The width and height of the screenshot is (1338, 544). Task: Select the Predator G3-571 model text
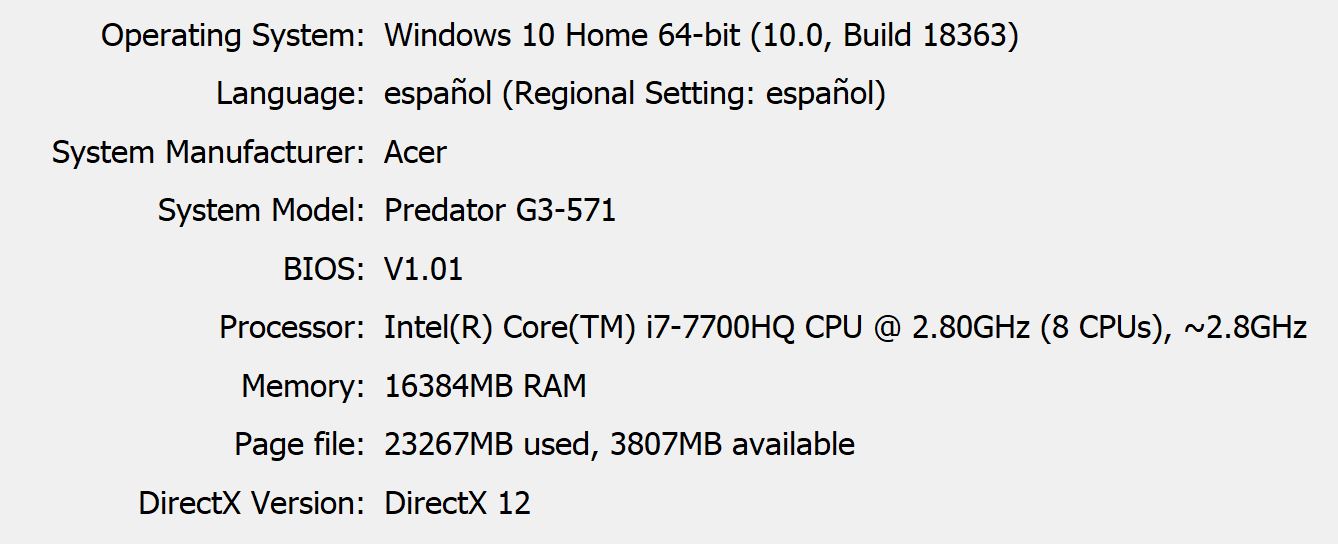coord(500,211)
